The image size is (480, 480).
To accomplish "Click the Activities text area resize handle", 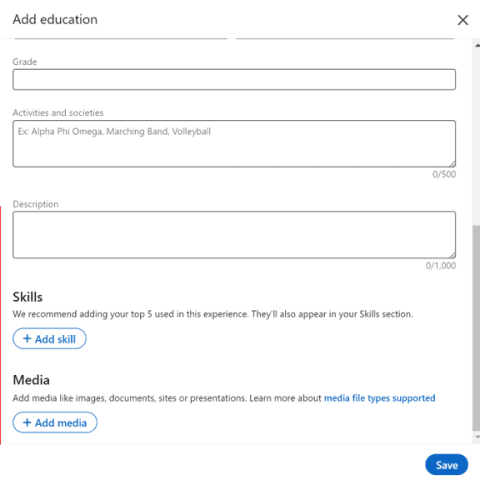I will coord(452,164).
